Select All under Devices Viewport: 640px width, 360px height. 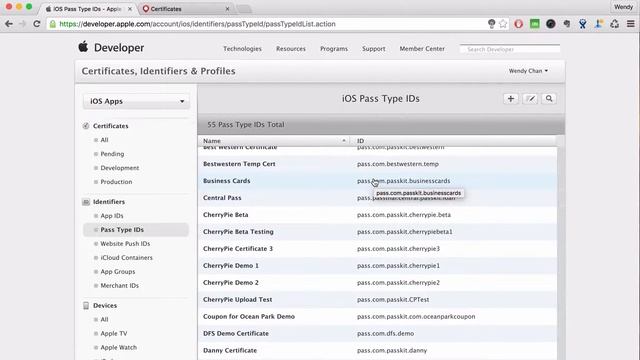pos(104,320)
